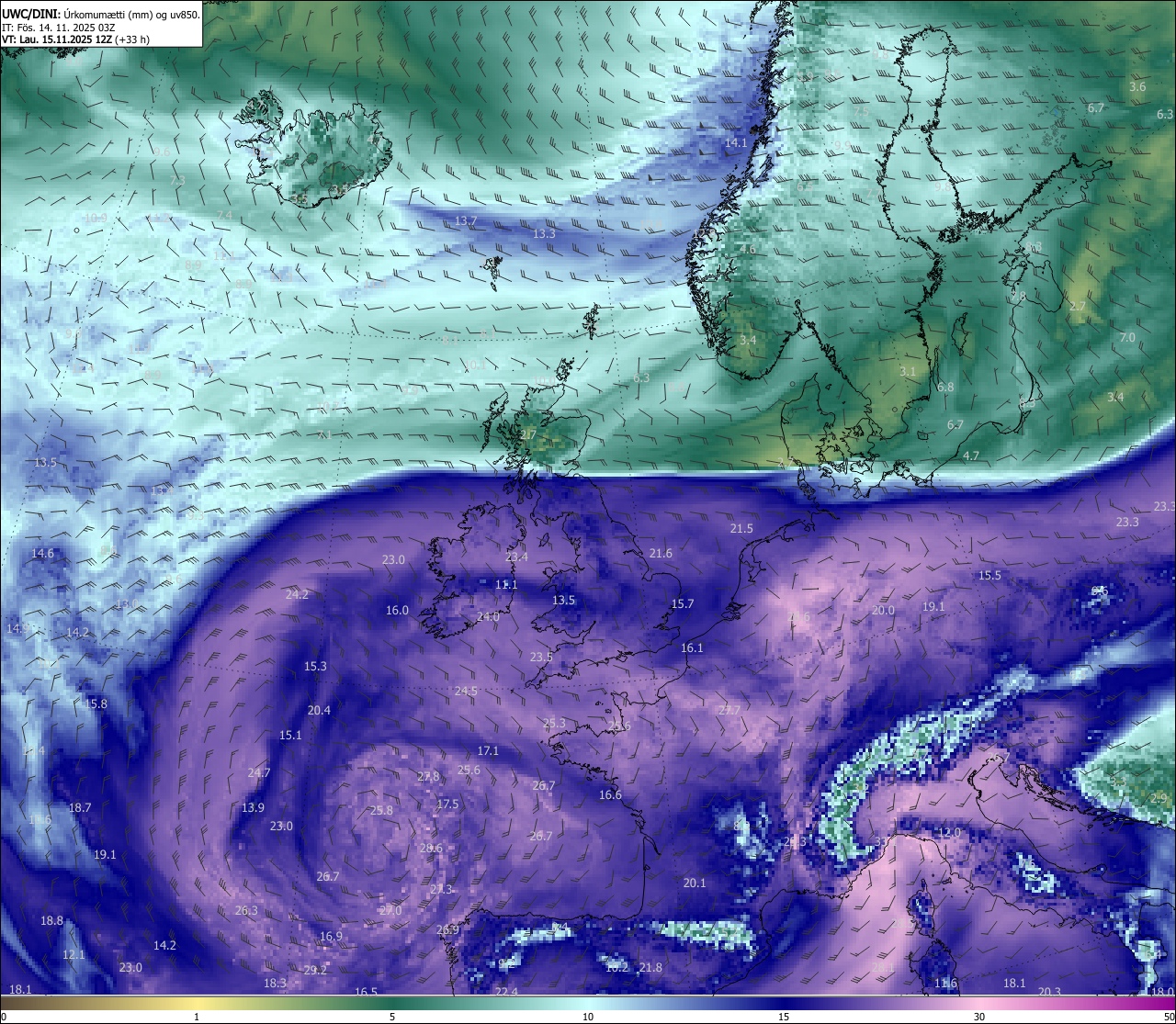
Task: Select the 16.0 value west of Ireland
Action: click(x=397, y=611)
